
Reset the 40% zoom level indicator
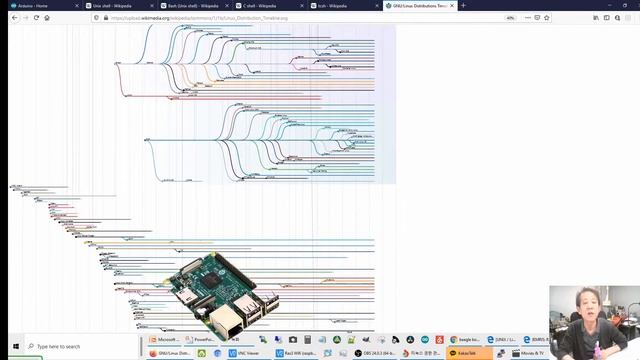pyautogui.click(x=510, y=18)
